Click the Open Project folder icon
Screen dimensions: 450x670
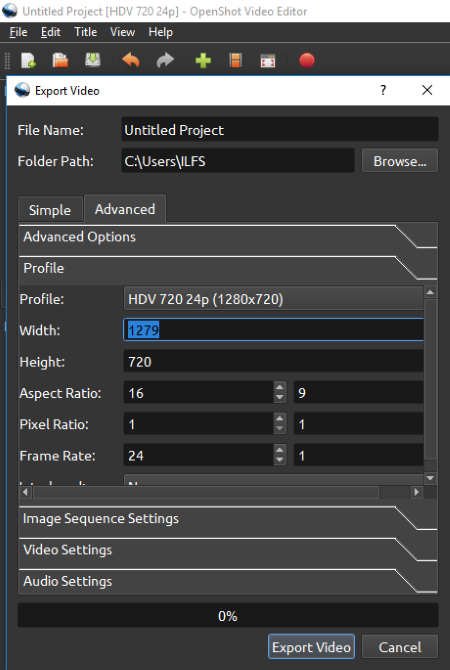tap(60, 60)
